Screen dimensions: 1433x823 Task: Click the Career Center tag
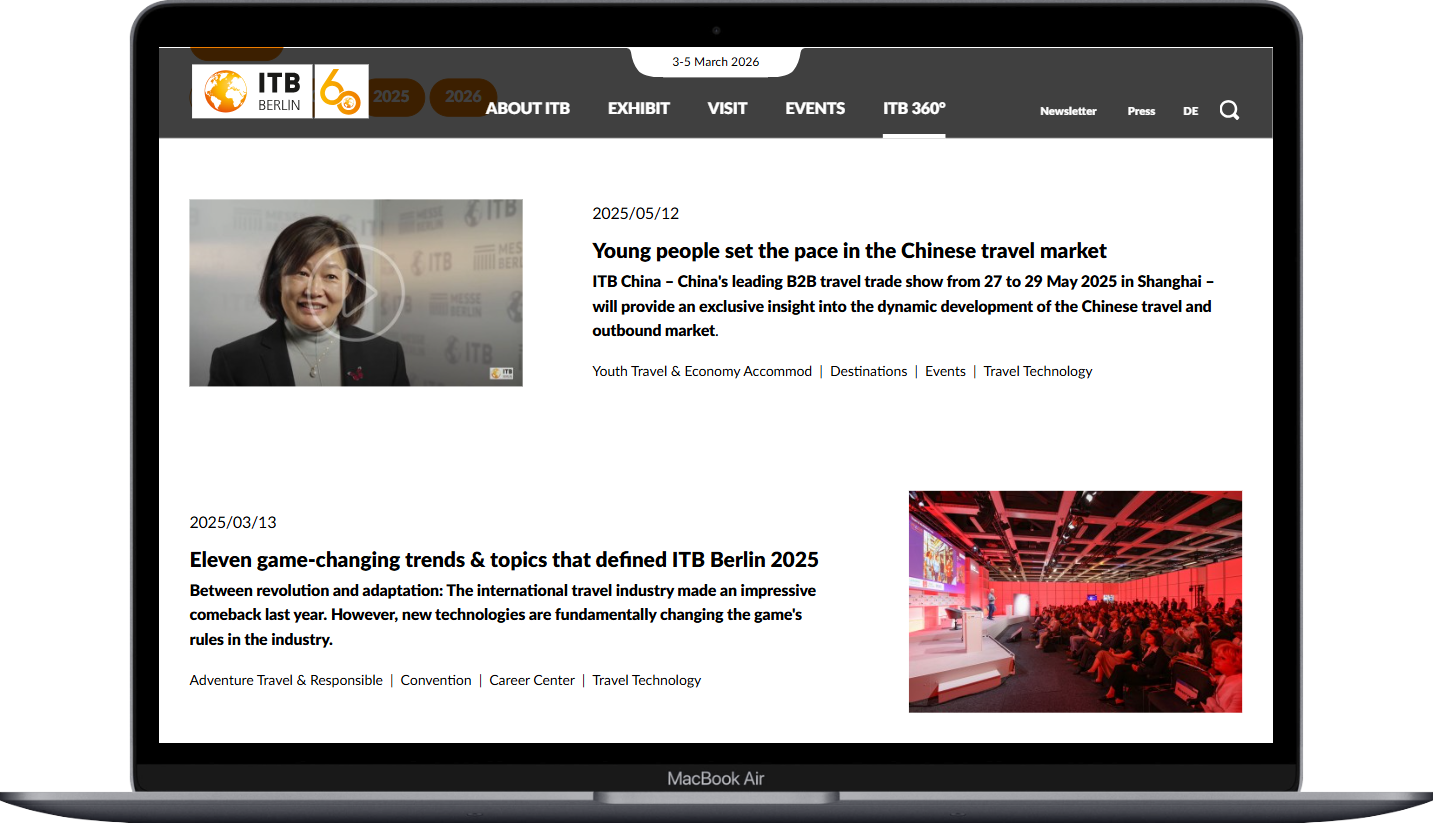[x=532, y=680]
